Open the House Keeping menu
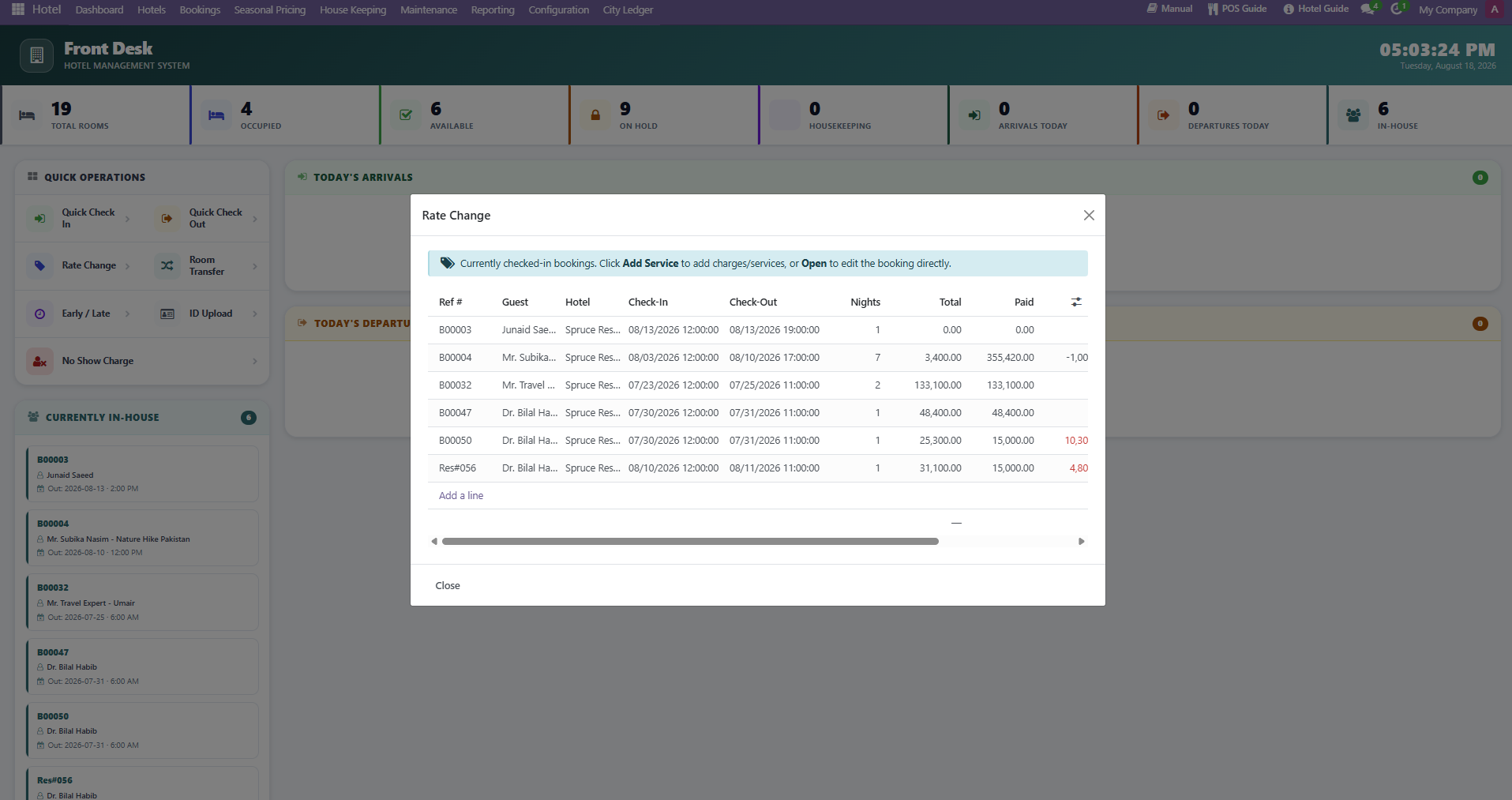 tap(353, 9)
